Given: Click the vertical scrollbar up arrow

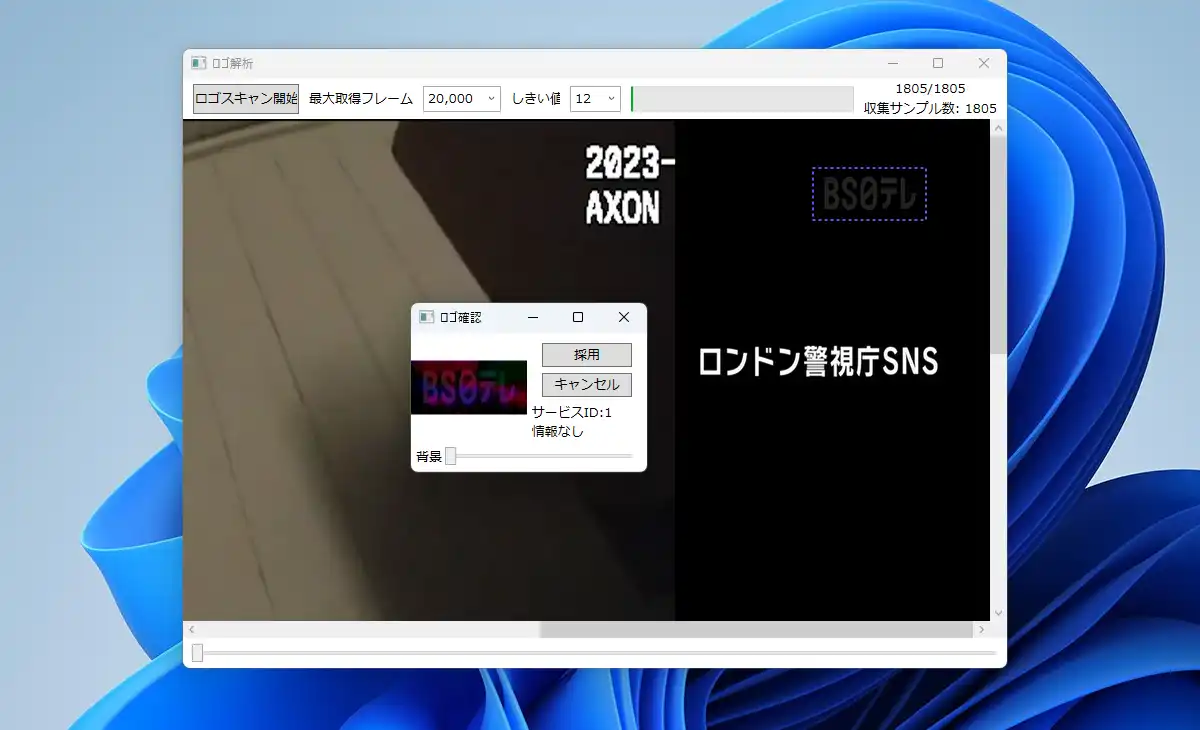Looking at the screenshot, I should (998, 128).
